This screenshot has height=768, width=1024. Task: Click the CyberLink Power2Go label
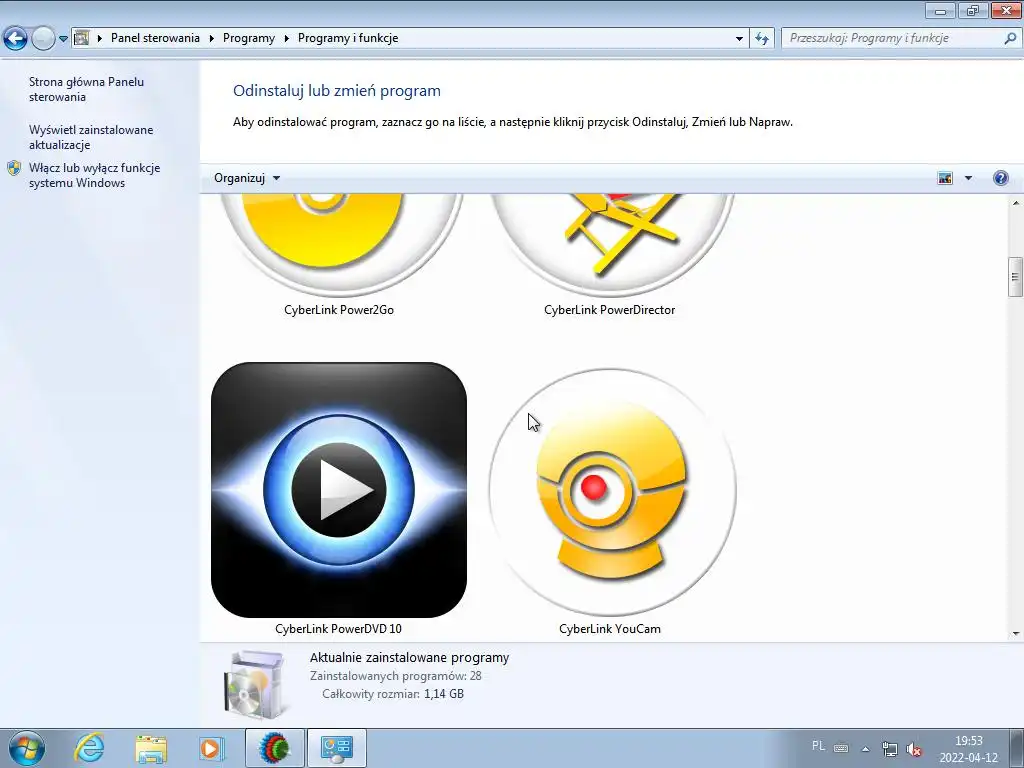339,310
